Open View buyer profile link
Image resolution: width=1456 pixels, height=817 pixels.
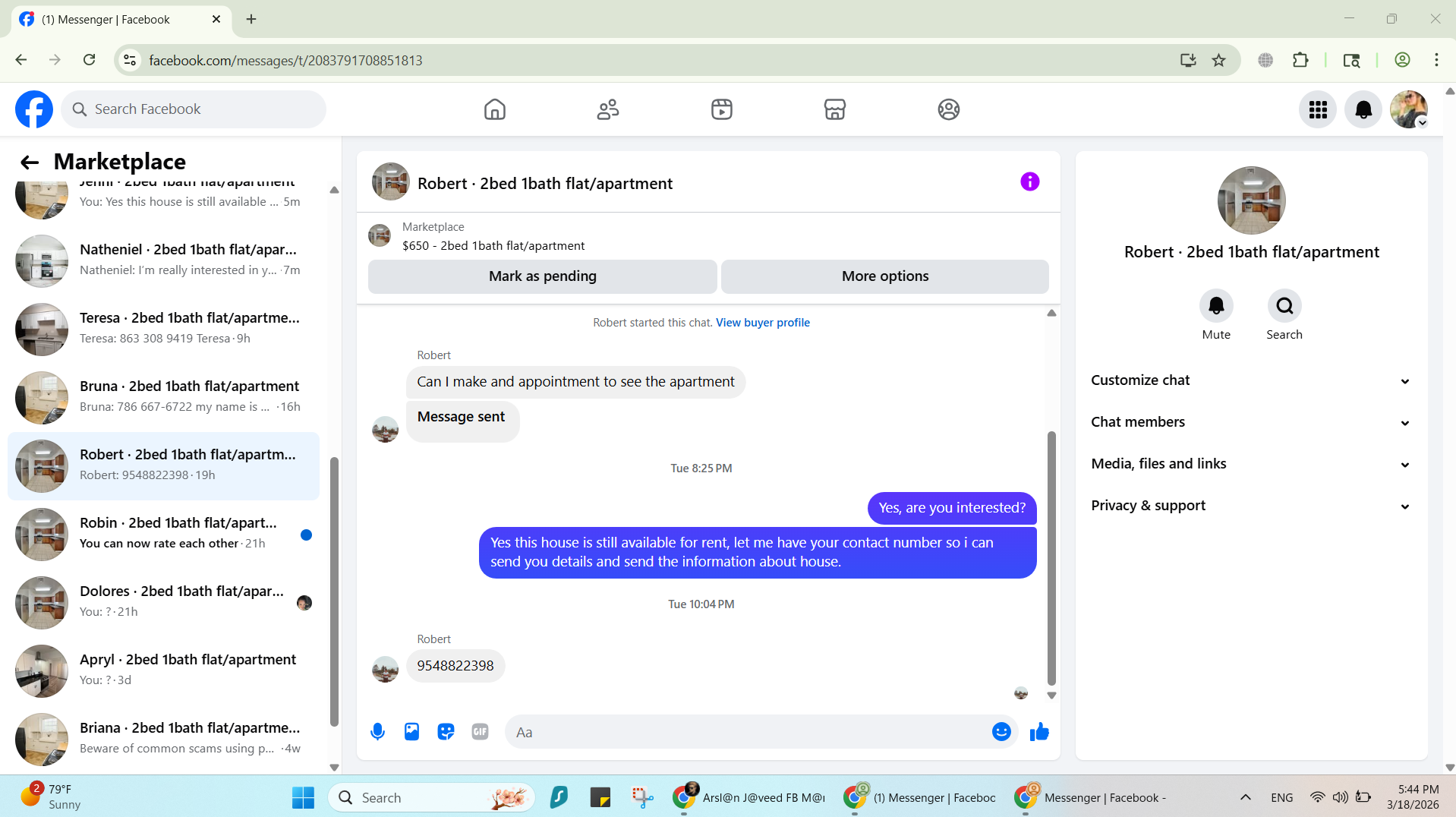(762, 323)
